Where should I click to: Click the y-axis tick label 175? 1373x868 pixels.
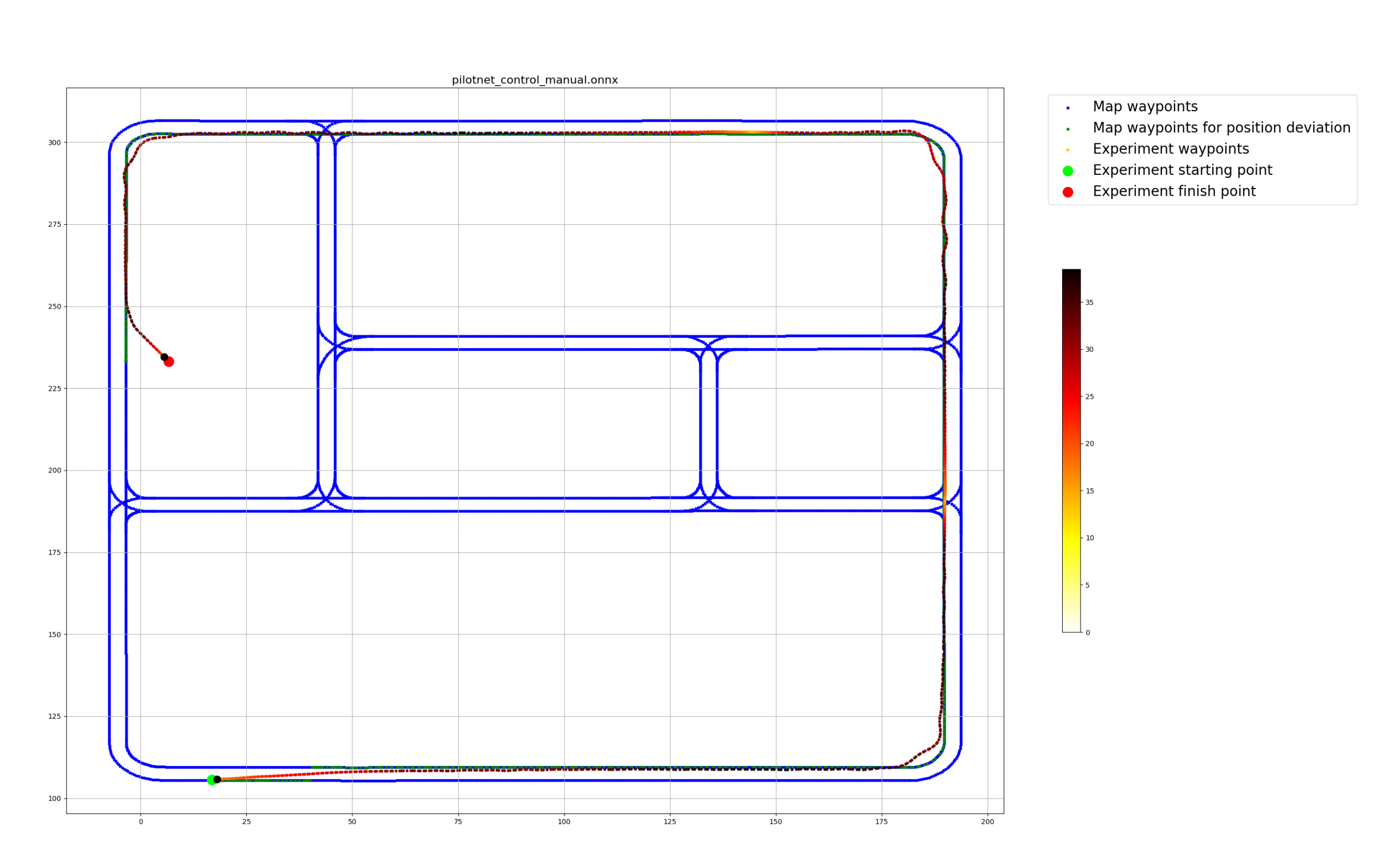pyautogui.click(x=54, y=552)
